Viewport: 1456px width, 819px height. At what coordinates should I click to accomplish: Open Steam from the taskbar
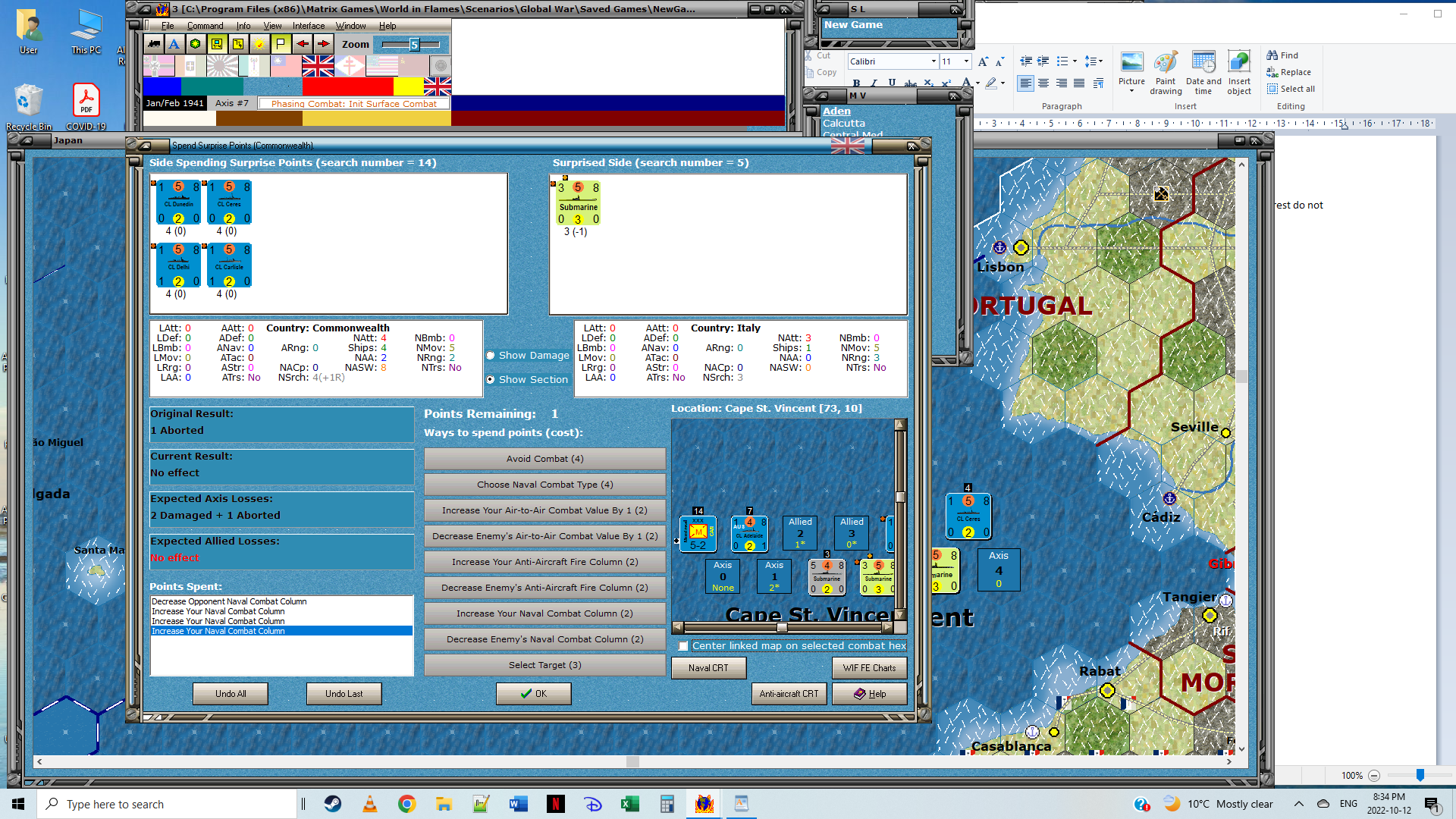[x=333, y=804]
